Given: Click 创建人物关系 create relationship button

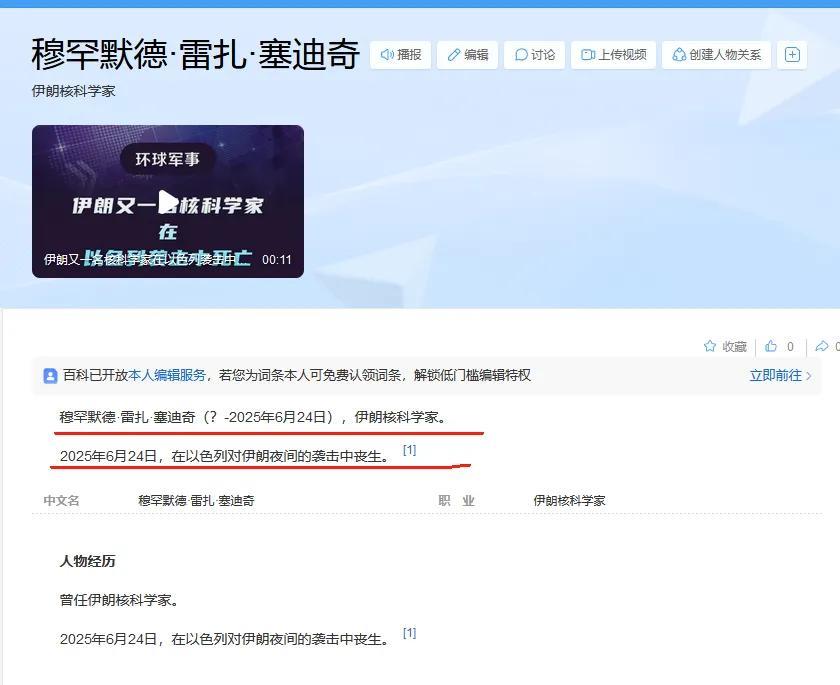Looking at the screenshot, I should (716, 55).
